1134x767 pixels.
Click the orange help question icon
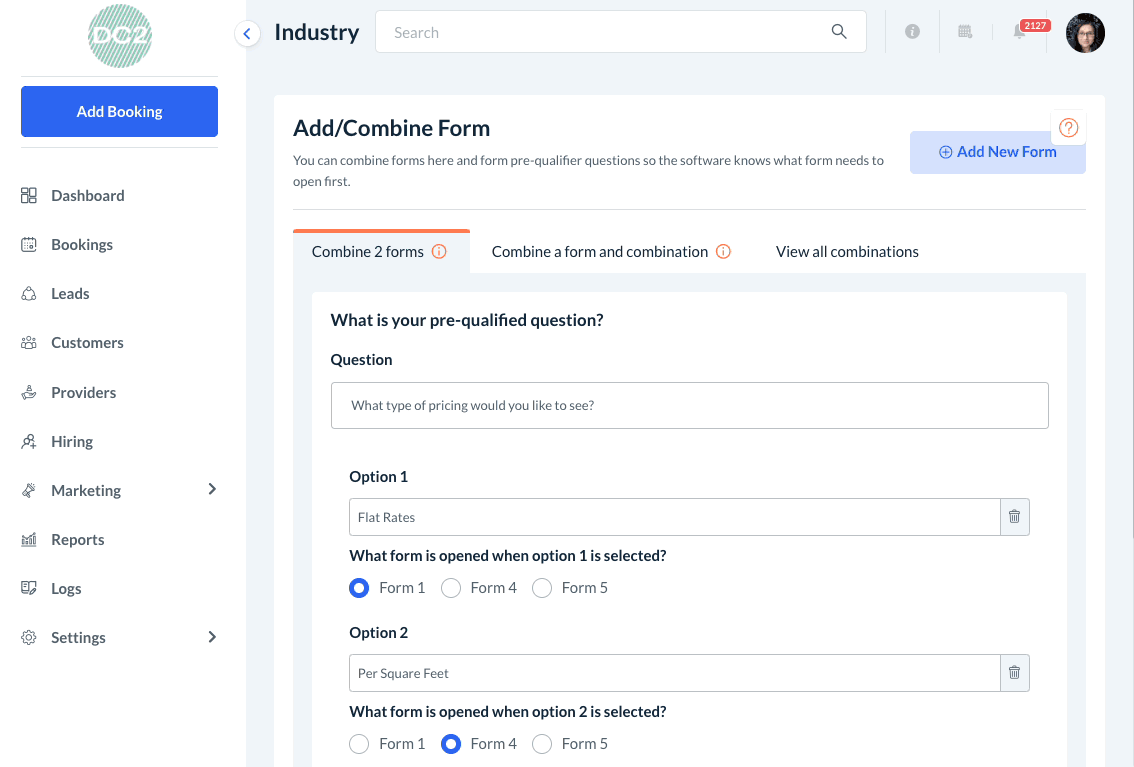[1069, 128]
